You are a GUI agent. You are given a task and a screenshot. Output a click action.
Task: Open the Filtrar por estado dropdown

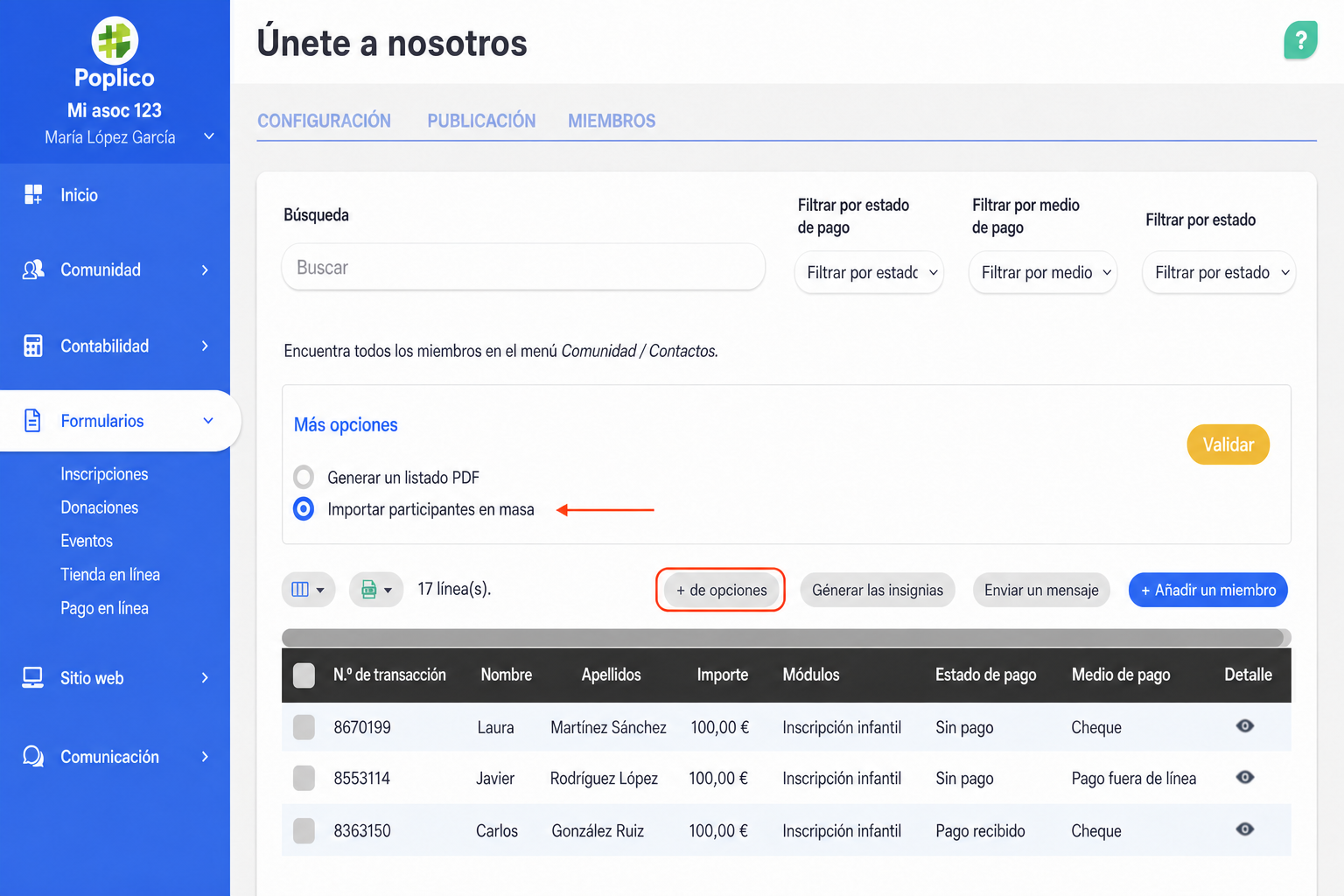click(1218, 272)
